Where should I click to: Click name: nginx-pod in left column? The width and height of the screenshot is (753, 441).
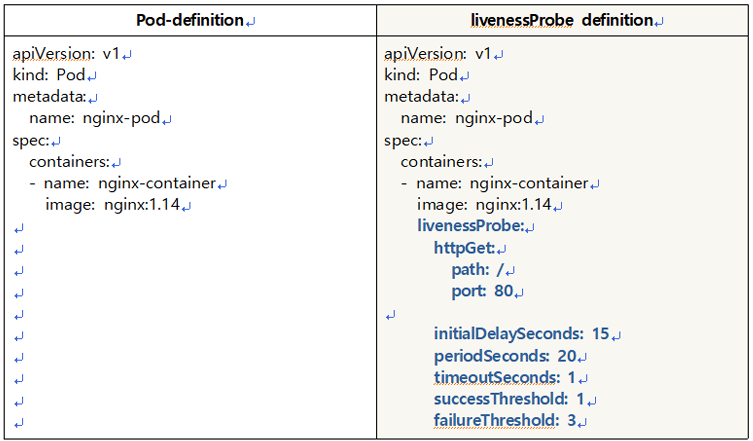click(x=95, y=119)
